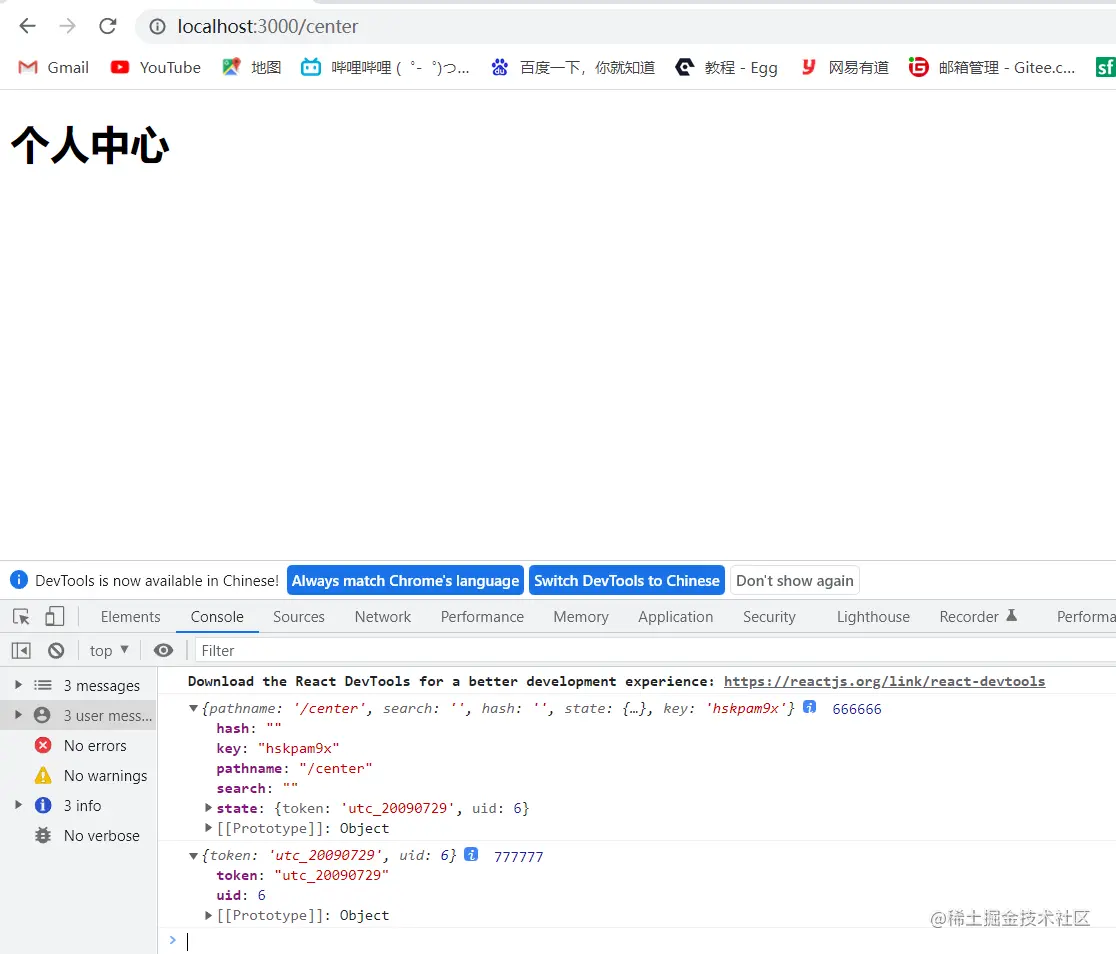
Task: Switch to the Lighthouse tab
Action: (873, 617)
